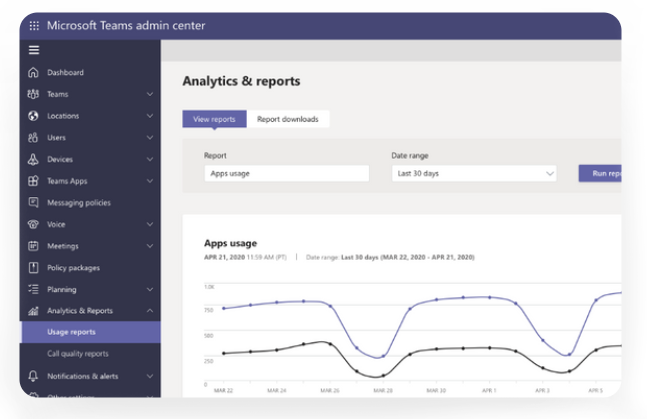Click the Analytics & reports page heading
Image resolution: width=647 pixels, height=419 pixels.
click(x=241, y=81)
